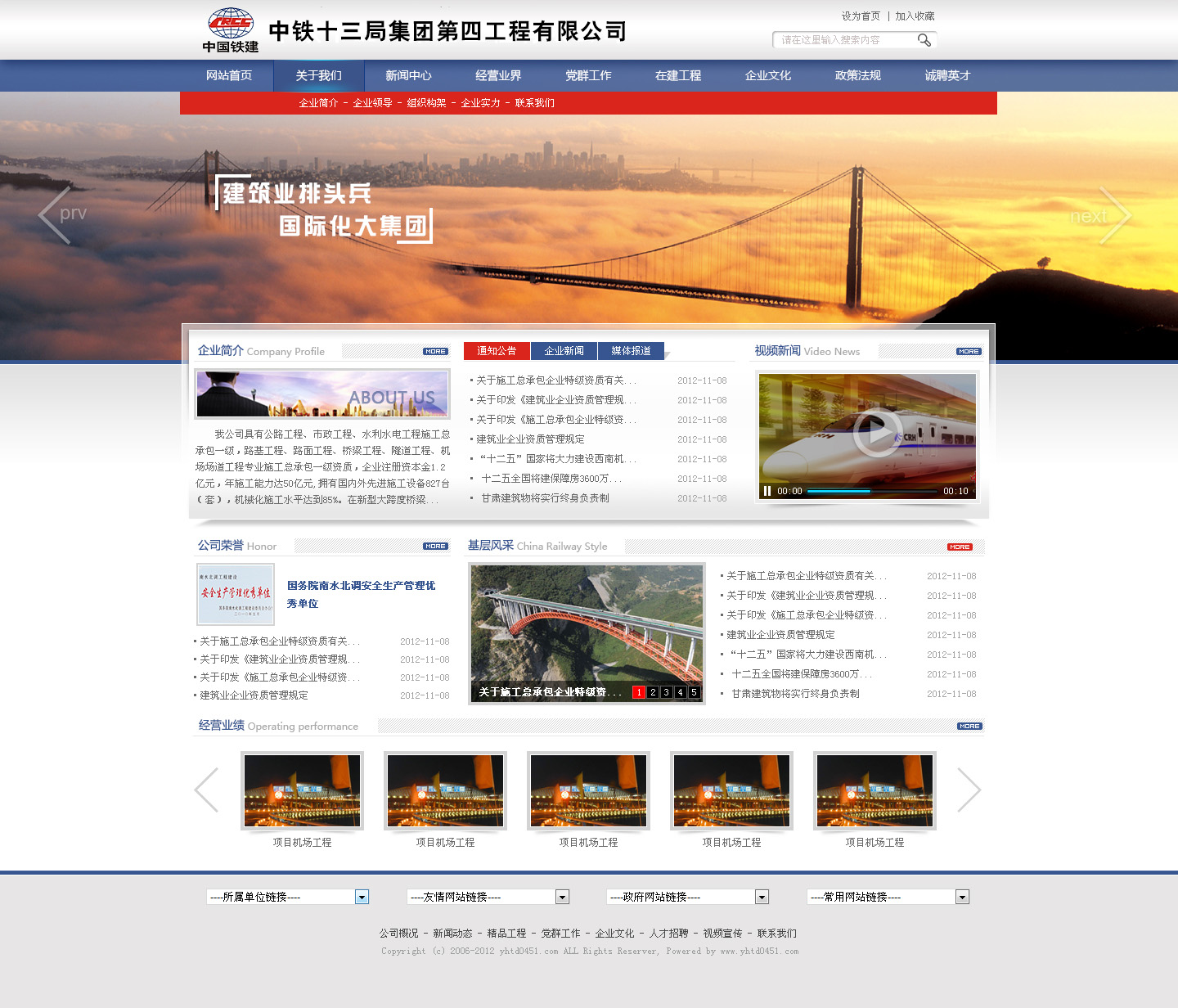1178x1008 pixels.
Task: Focus the search input field
Action: [x=843, y=40]
